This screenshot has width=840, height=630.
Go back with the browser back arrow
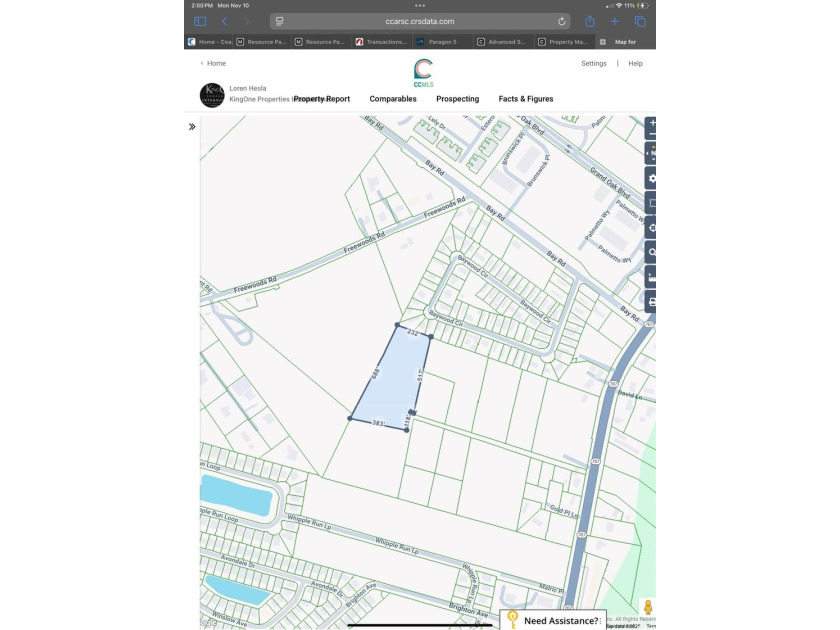tap(224, 21)
